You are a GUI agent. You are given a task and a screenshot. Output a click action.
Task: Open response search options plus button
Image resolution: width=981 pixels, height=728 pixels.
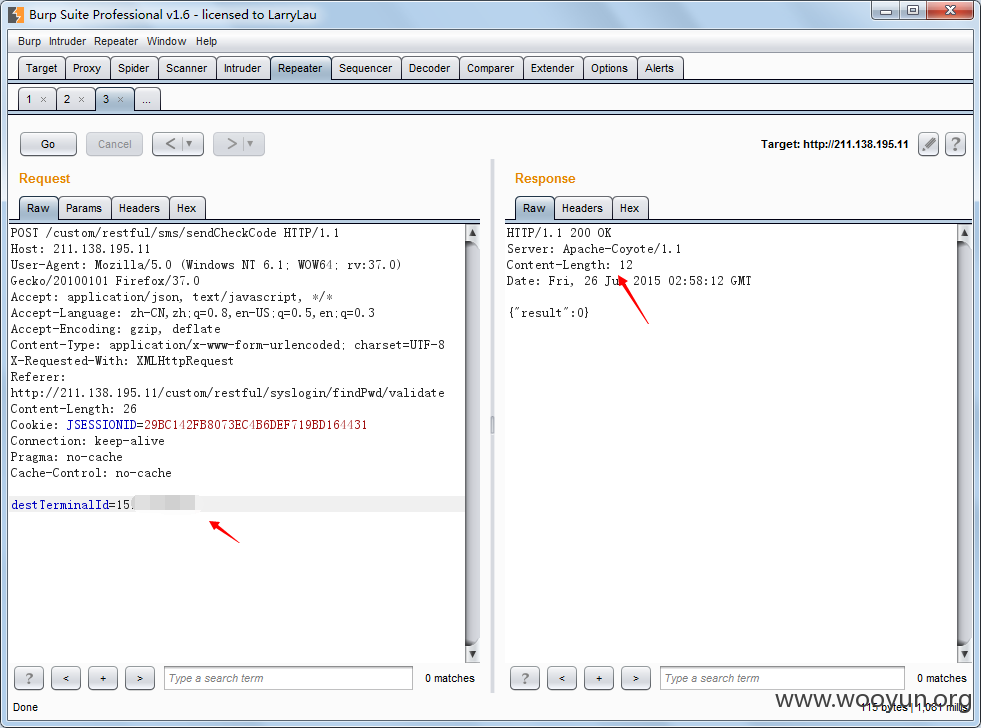tap(599, 678)
